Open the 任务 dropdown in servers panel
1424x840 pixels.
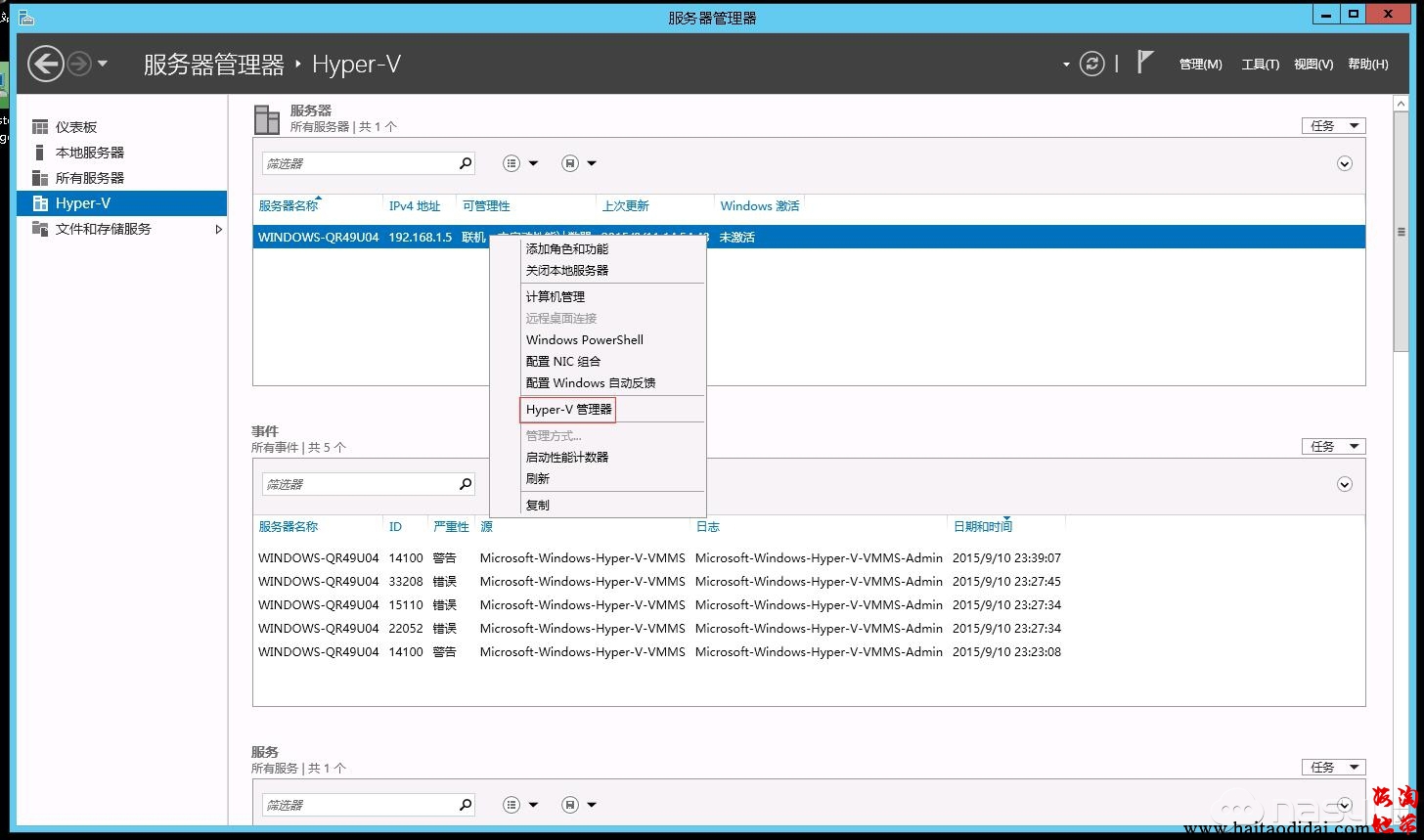tap(1332, 125)
